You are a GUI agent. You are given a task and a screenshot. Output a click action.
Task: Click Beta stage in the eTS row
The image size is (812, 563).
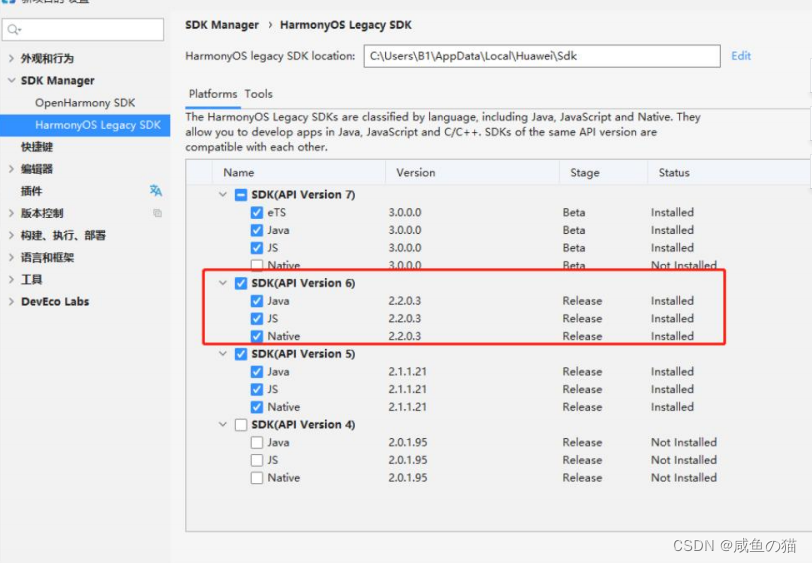pyautogui.click(x=574, y=212)
